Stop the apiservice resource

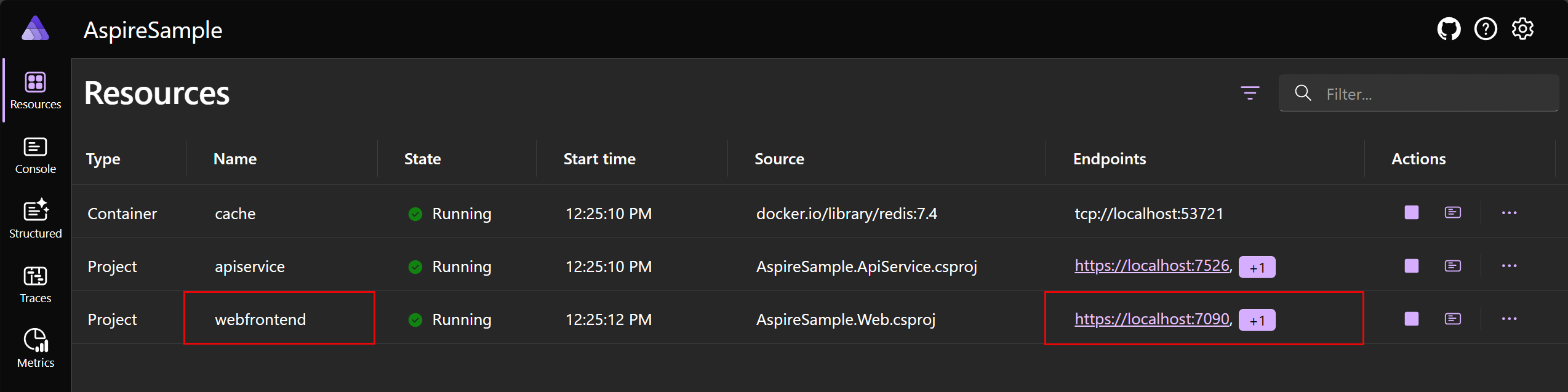click(1412, 266)
